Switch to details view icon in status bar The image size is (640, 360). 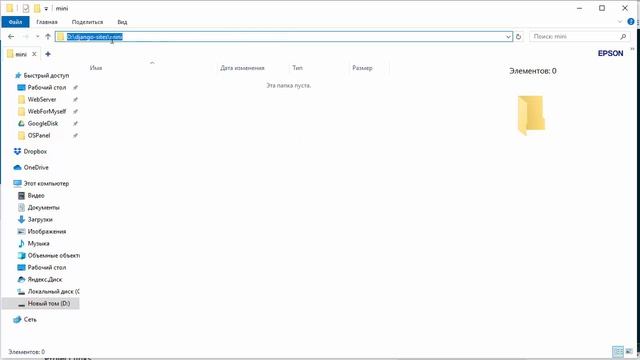(618, 351)
